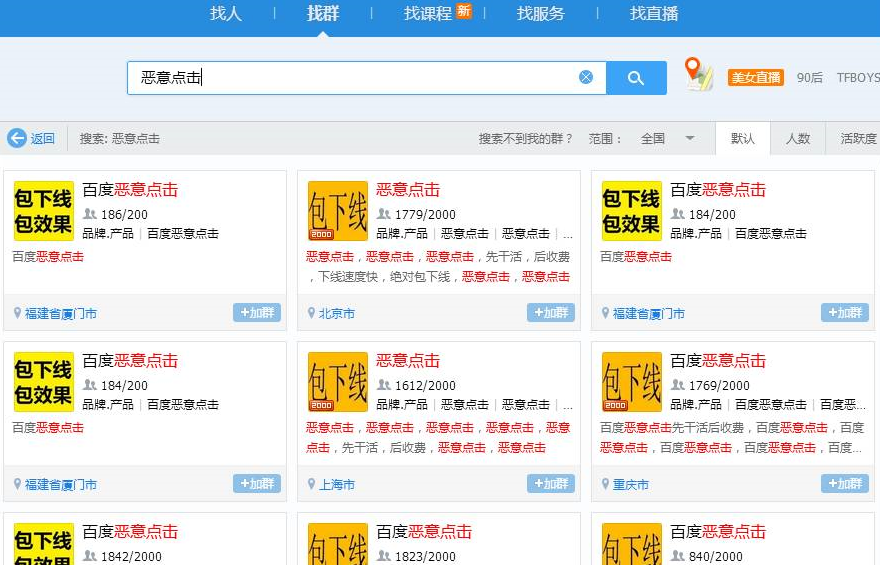Click location pin beside 重庆市
This screenshot has width=880, height=565.
606,484
